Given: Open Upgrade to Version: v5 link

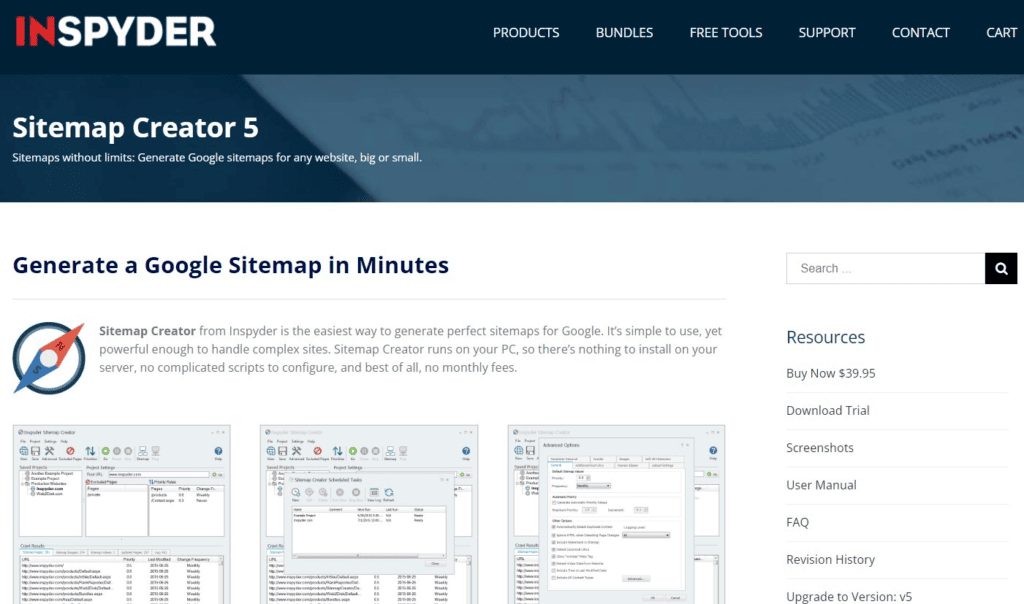Looking at the screenshot, I should (848, 596).
